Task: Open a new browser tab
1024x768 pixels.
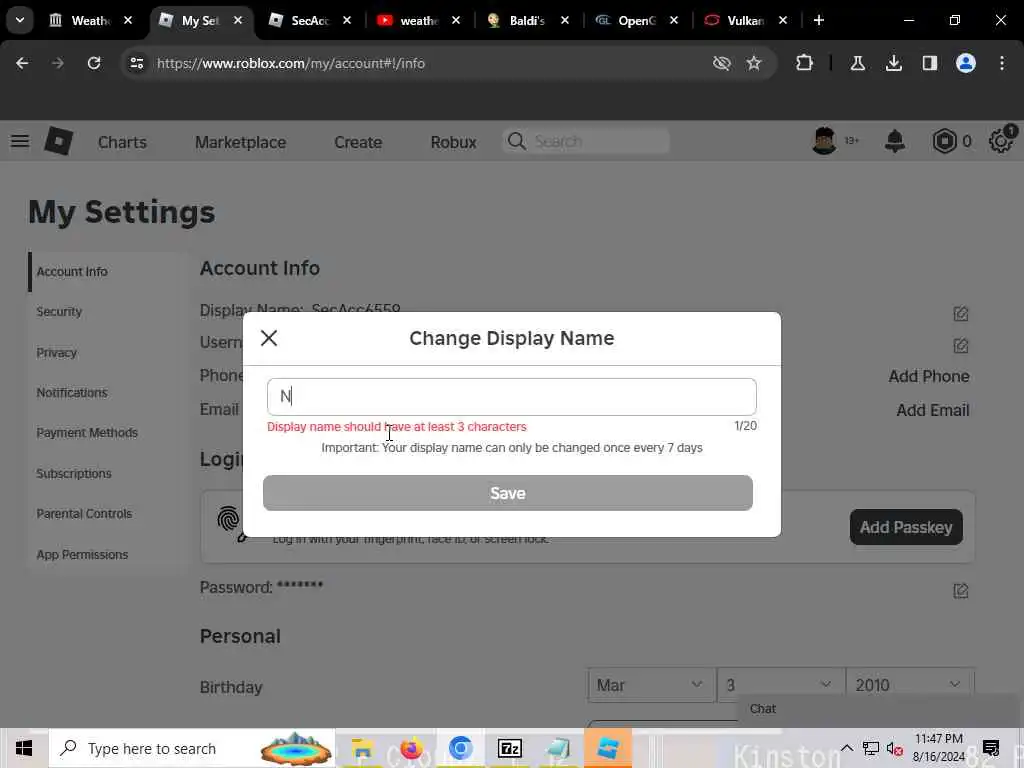Action: (819, 20)
